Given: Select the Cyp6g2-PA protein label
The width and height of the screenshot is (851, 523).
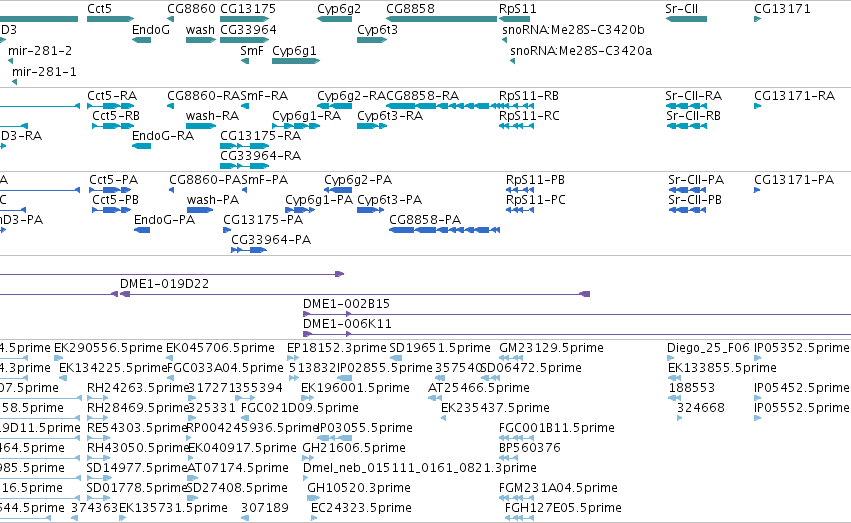Looking at the screenshot, I should coord(358,180).
